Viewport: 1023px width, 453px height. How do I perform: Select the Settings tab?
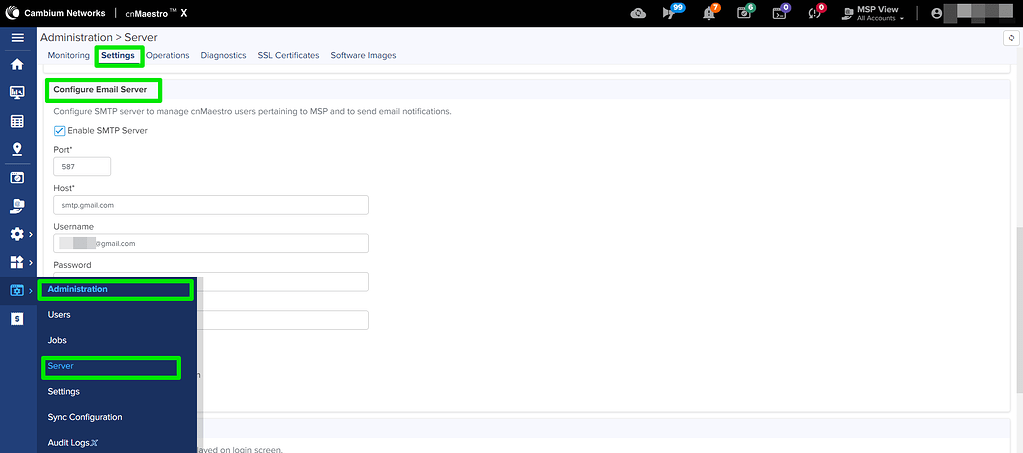point(118,55)
